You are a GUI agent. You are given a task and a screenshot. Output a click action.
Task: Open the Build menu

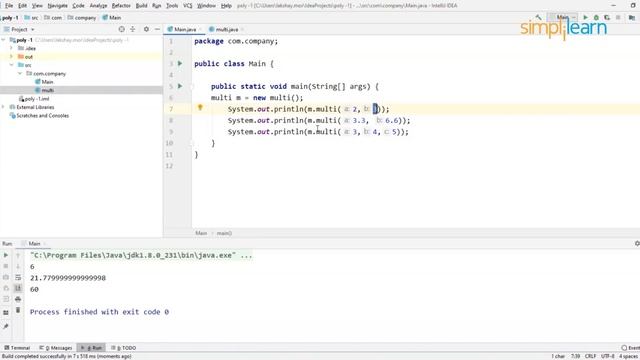point(141,6)
